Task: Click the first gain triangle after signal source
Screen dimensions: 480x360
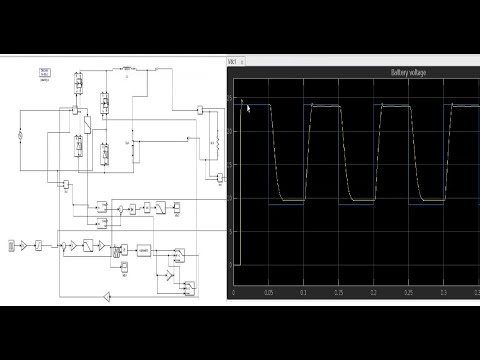Action: (24, 246)
